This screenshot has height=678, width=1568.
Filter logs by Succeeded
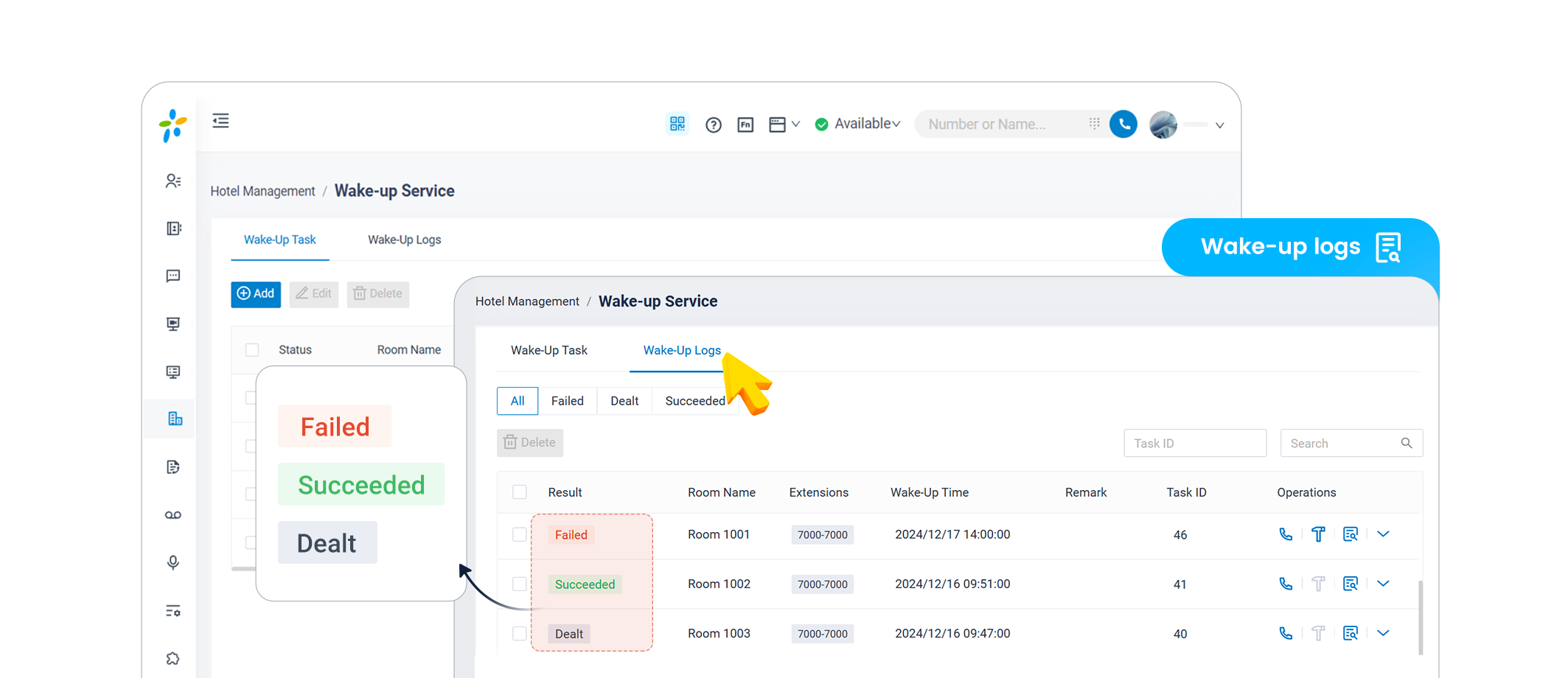coord(694,401)
